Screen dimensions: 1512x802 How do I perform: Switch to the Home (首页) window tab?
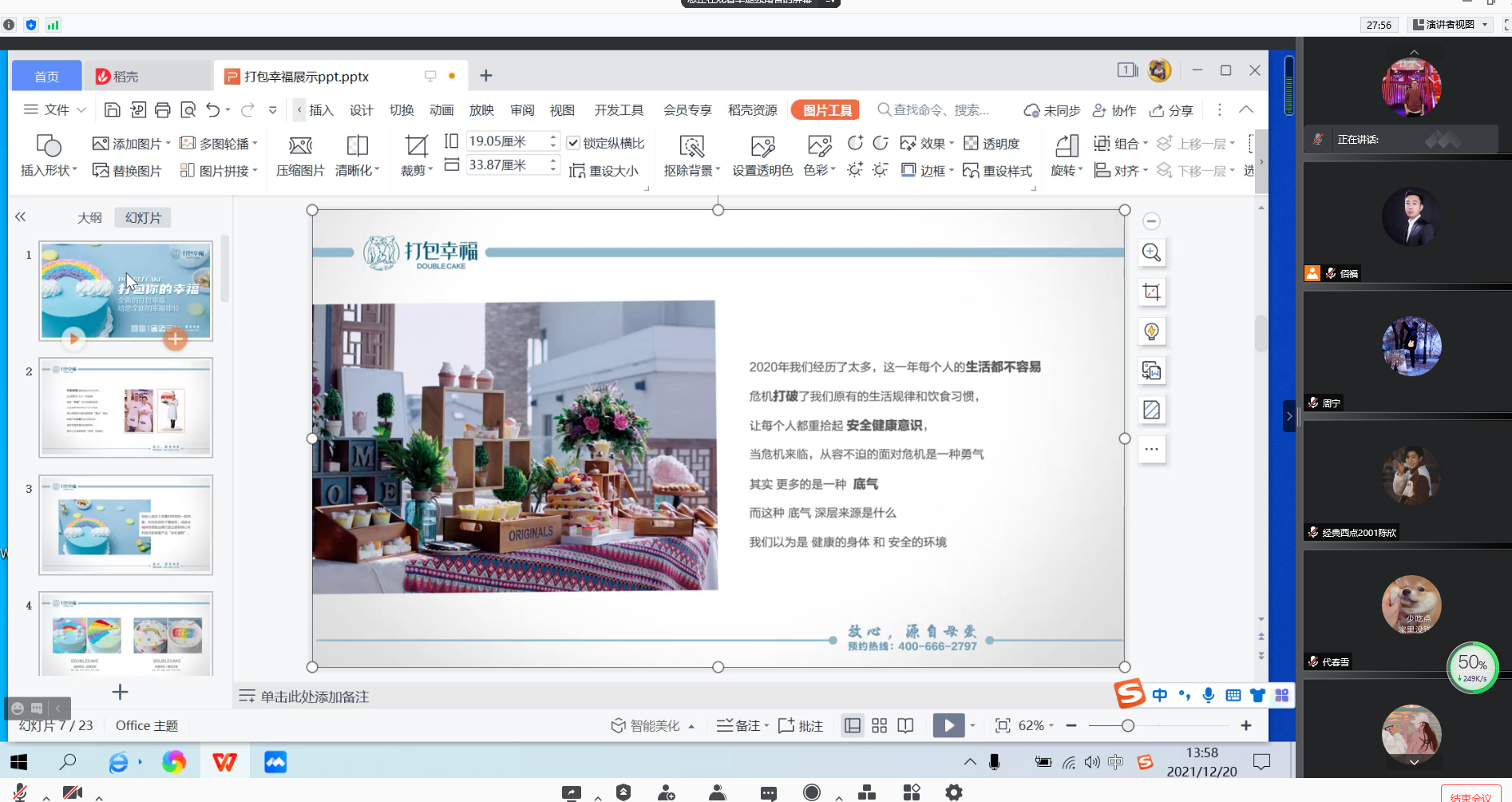[47, 76]
